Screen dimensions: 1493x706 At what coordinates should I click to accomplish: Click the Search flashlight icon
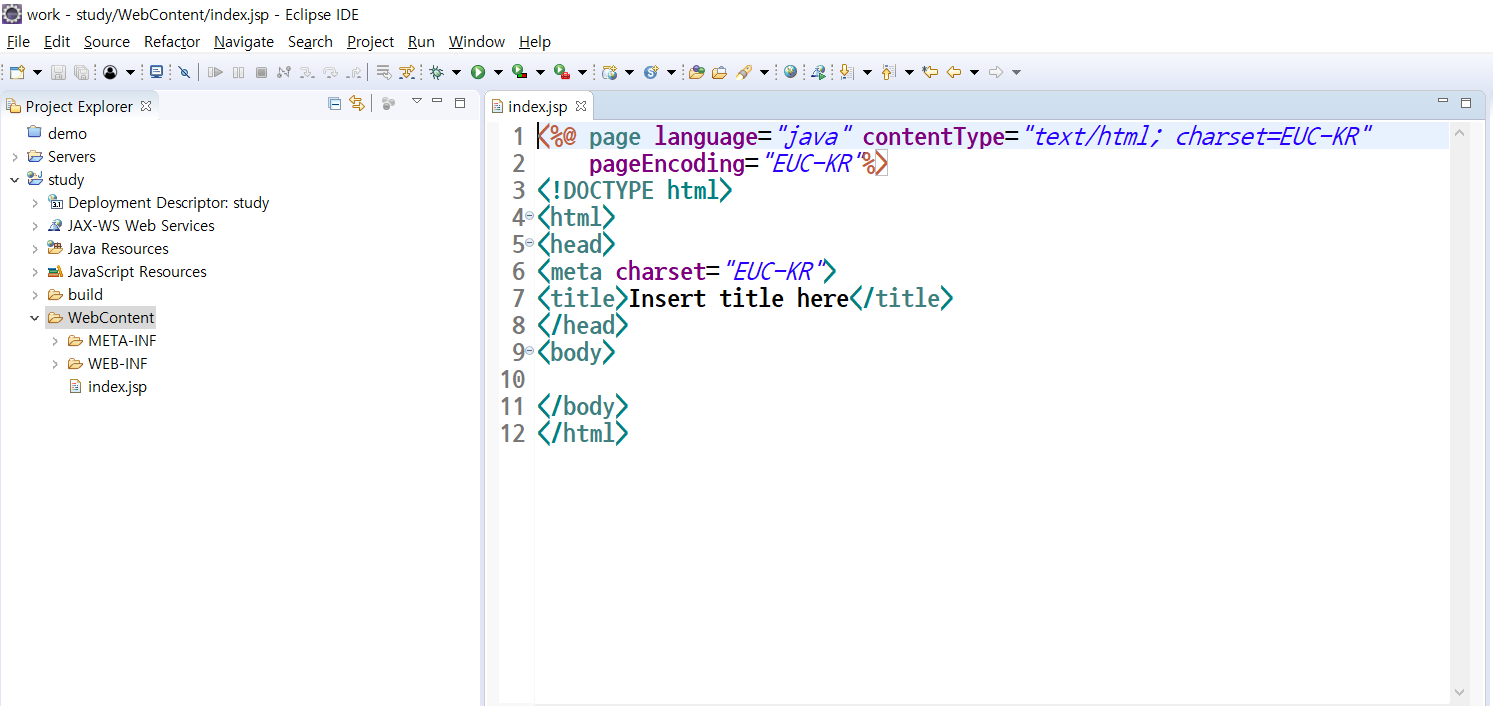pyautogui.click(x=744, y=72)
